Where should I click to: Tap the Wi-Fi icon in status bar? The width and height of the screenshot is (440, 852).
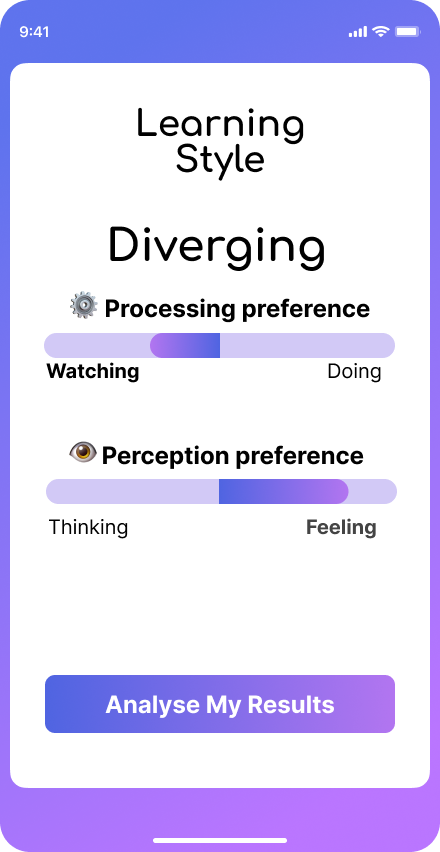coord(381,32)
